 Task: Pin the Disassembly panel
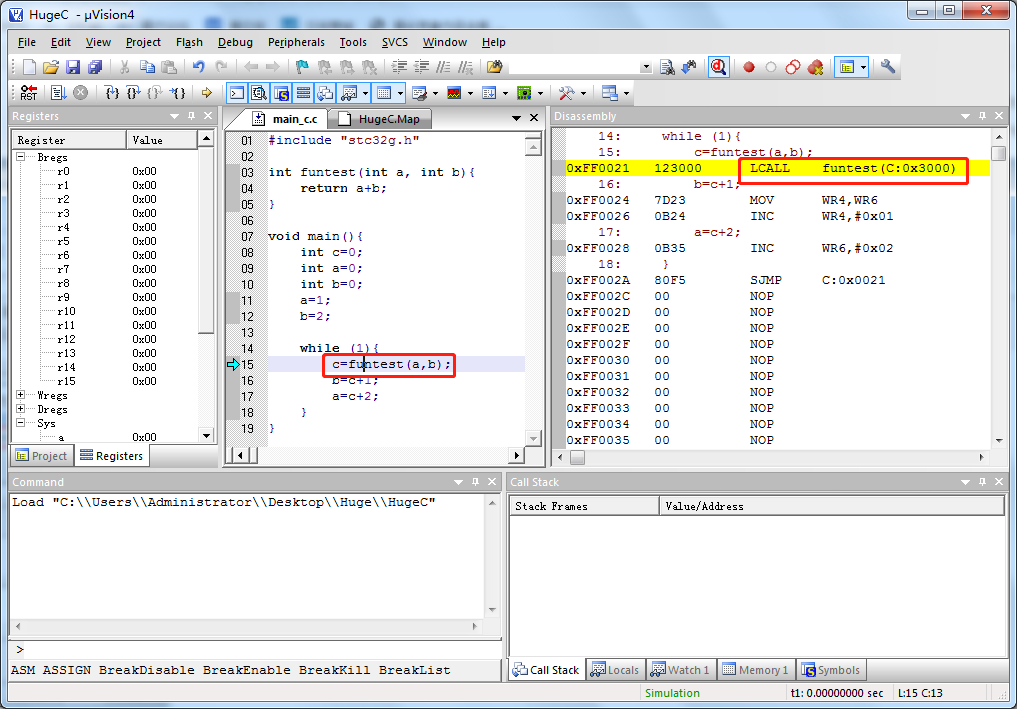(982, 116)
